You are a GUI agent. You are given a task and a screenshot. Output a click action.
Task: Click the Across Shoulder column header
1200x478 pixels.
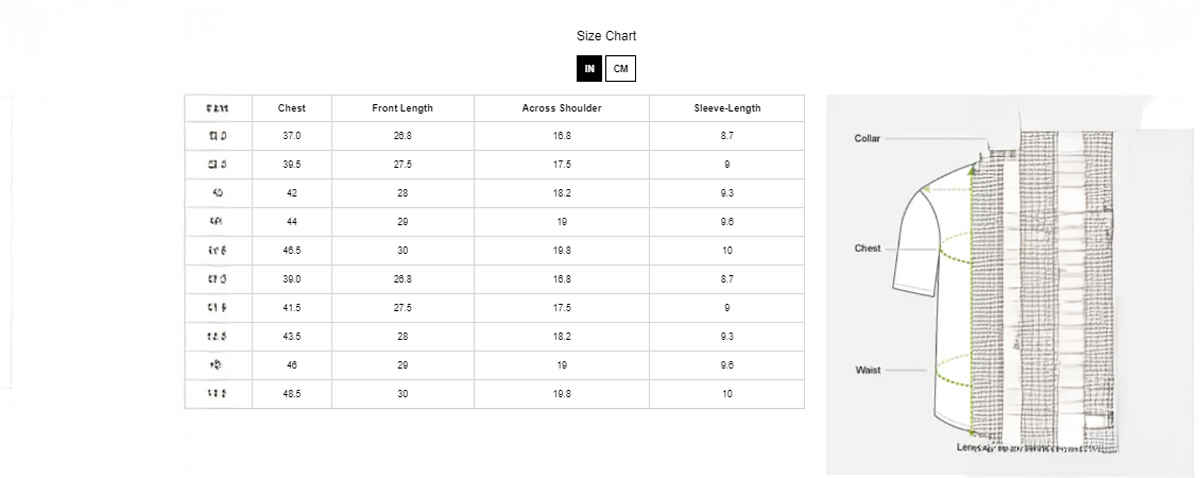coord(561,108)
